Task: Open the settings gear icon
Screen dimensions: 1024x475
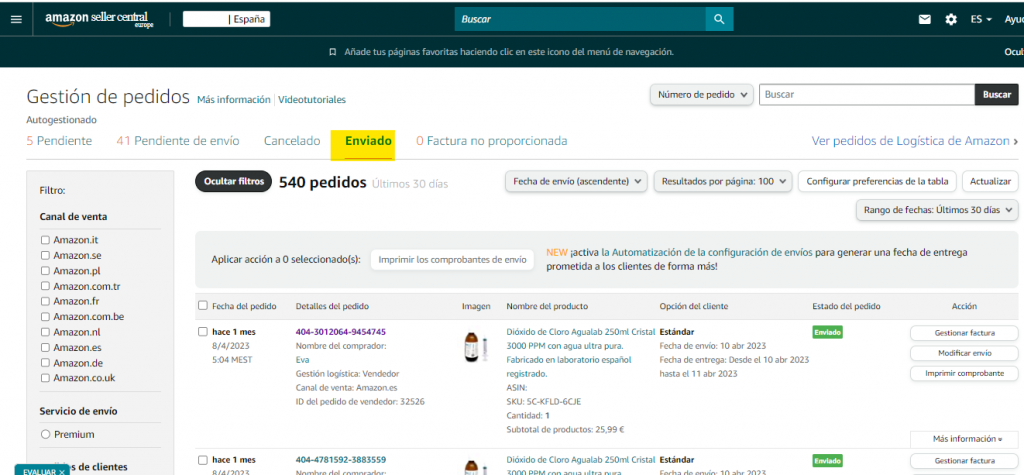Action: (x=951, y=20)
